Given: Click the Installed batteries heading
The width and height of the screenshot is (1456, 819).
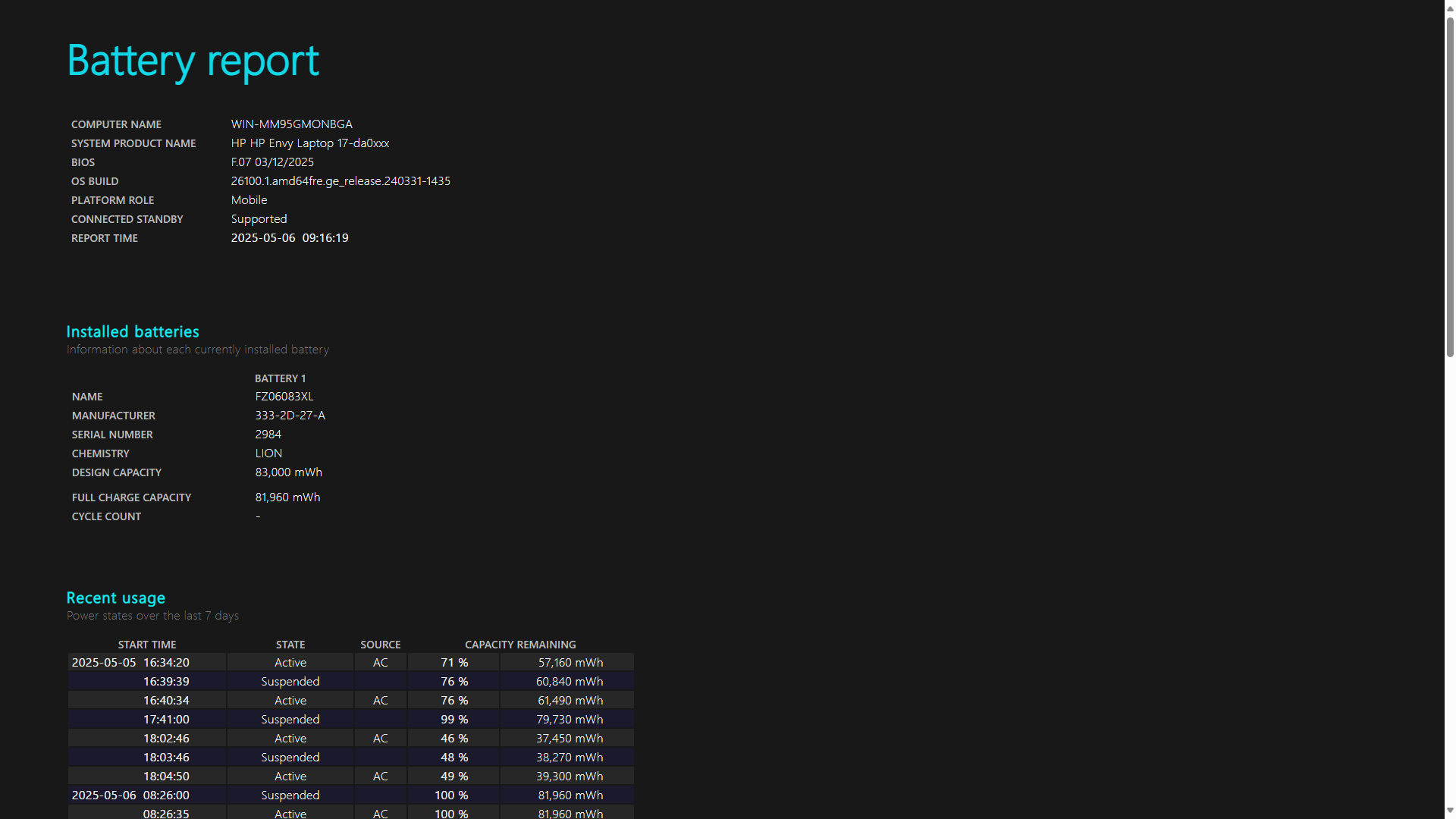Looking at the screenshot, I should pyautogui.click(x=133, y=331).
